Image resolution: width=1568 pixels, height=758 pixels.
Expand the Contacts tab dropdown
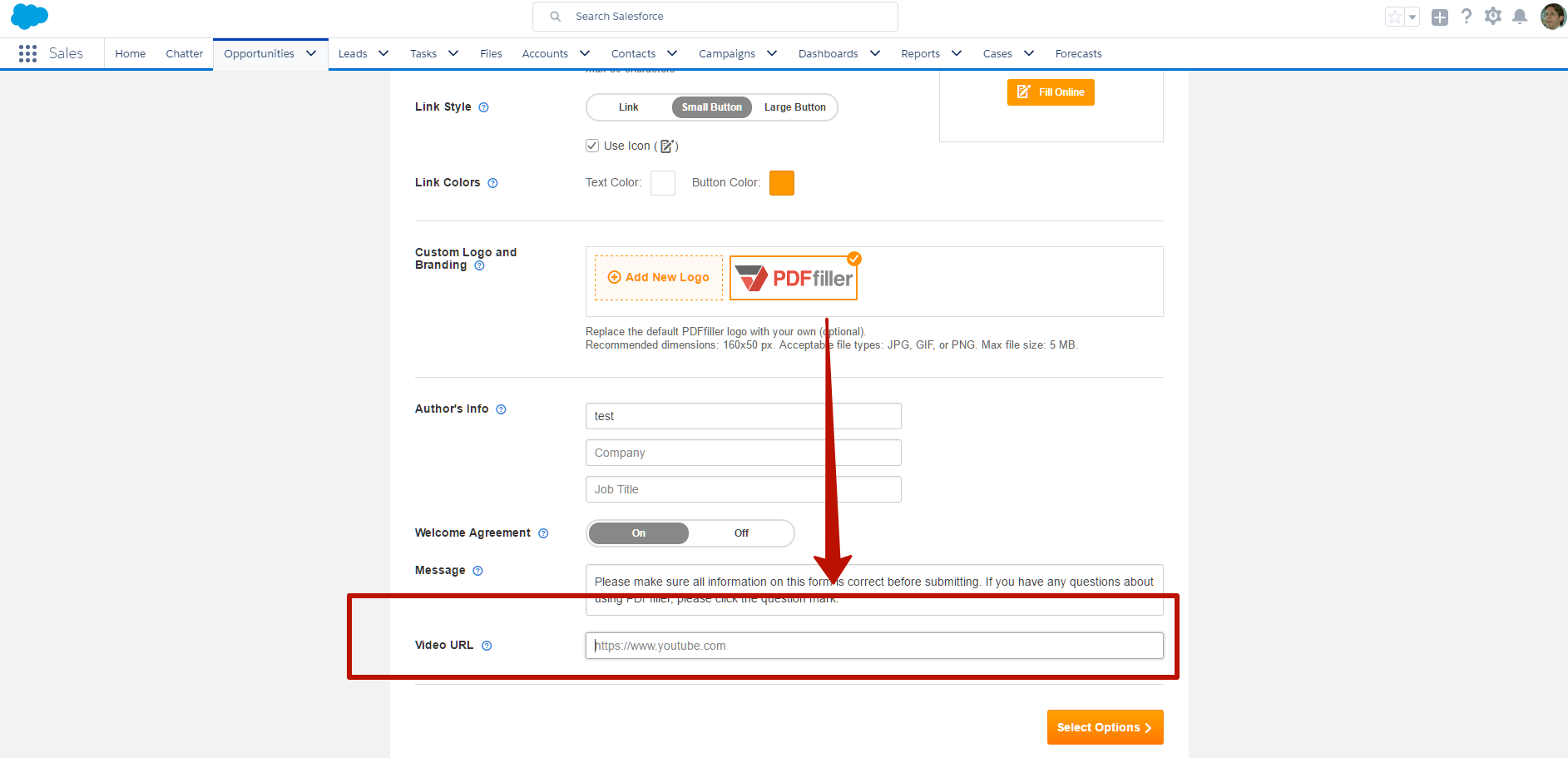tap(672, 53)
